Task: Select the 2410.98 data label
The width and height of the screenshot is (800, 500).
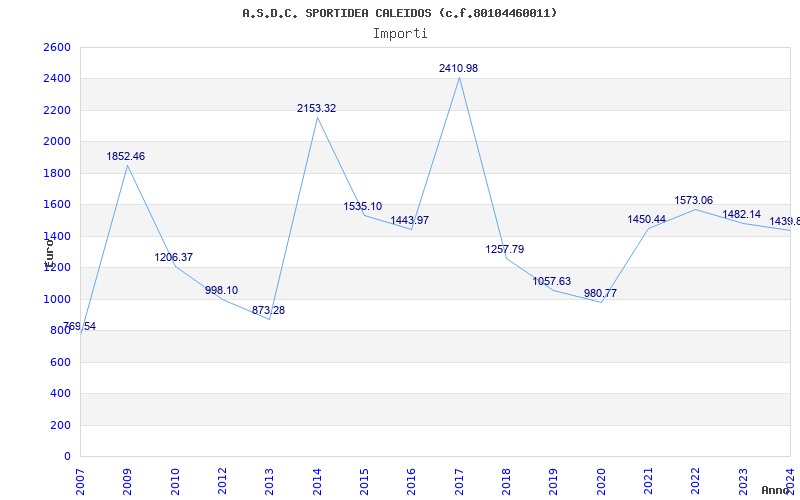Action: 458,68
